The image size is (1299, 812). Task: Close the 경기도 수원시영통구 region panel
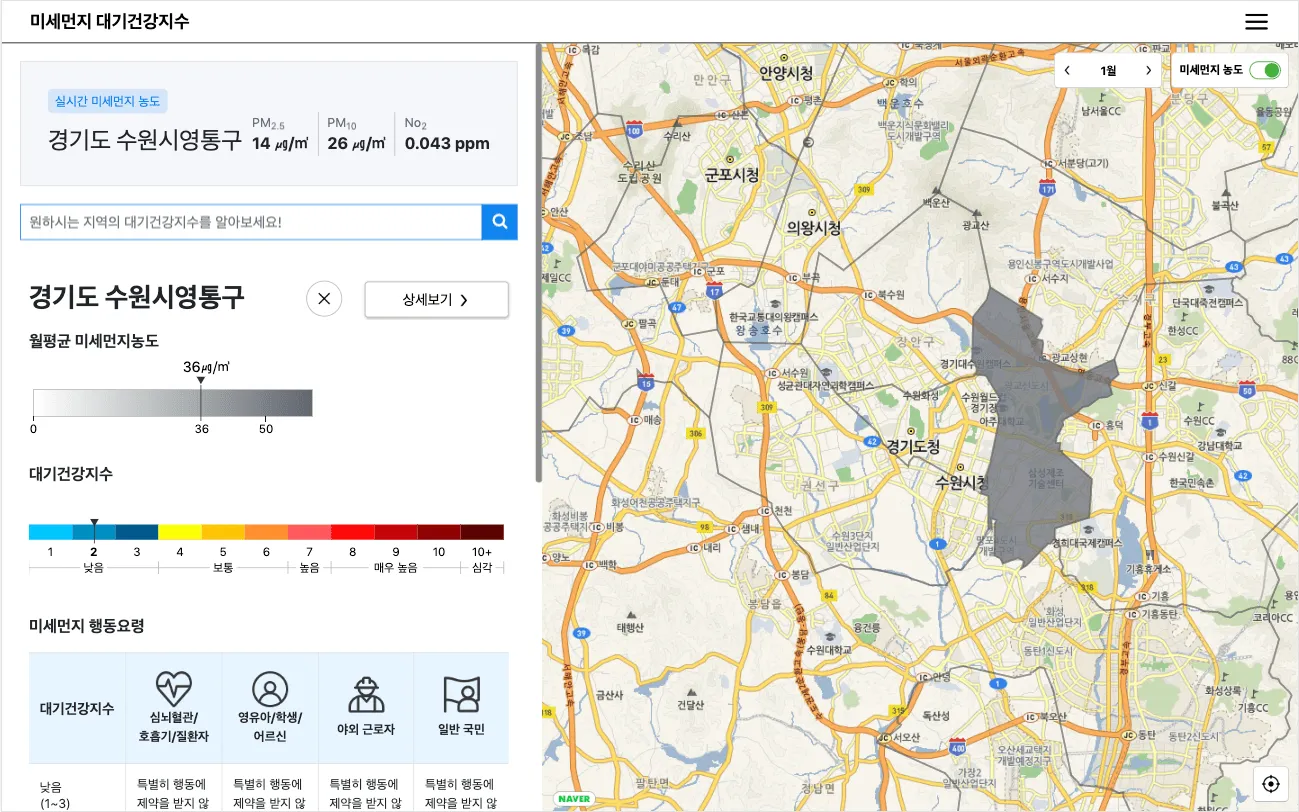point(324,299)
